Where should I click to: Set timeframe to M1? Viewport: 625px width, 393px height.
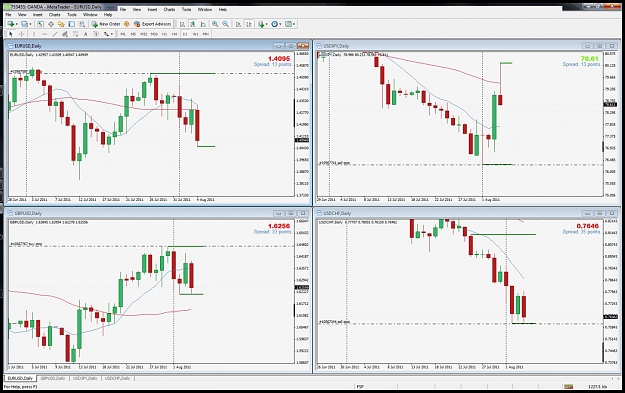pos(123,34)
